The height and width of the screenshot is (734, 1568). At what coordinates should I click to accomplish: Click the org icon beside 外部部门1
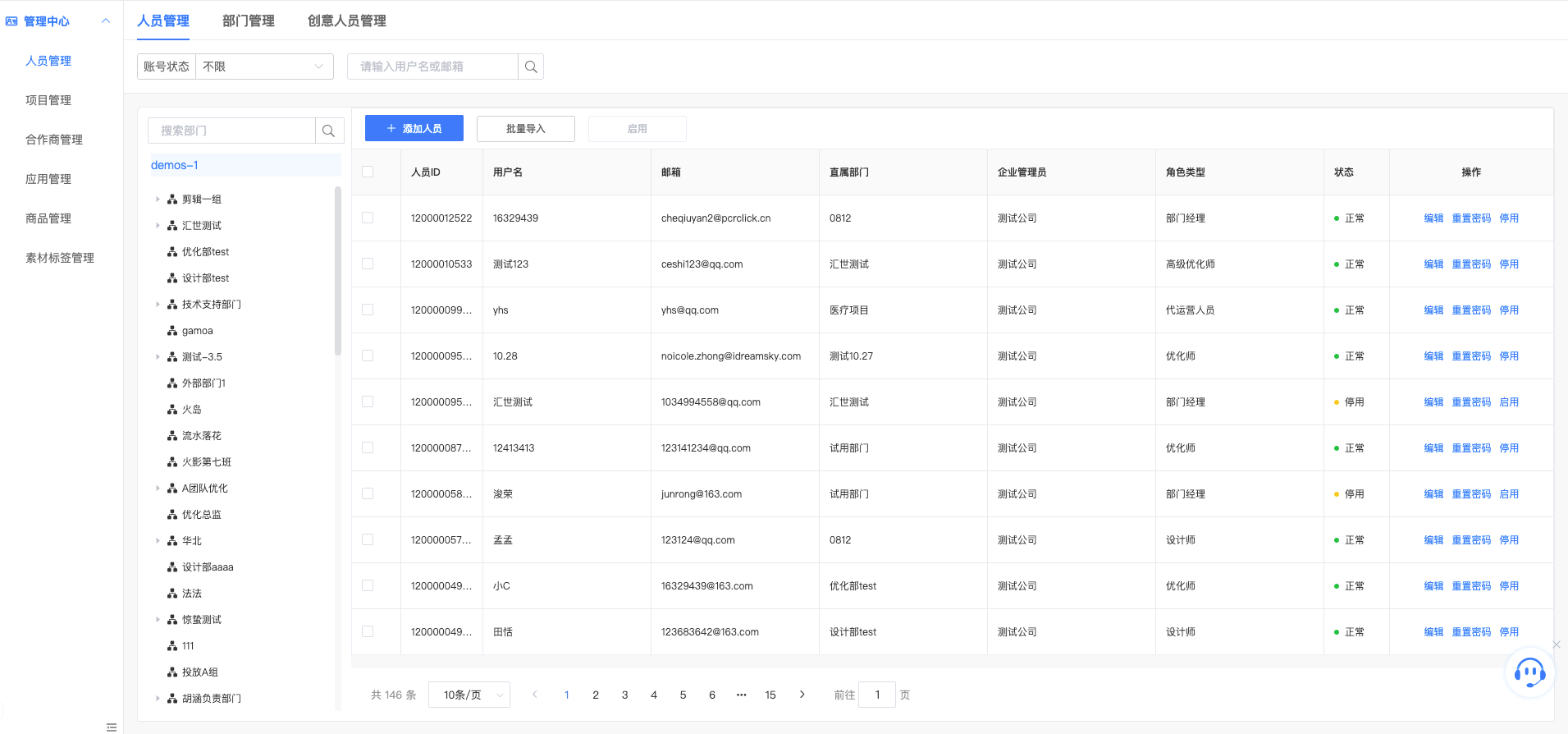point(172,383)
